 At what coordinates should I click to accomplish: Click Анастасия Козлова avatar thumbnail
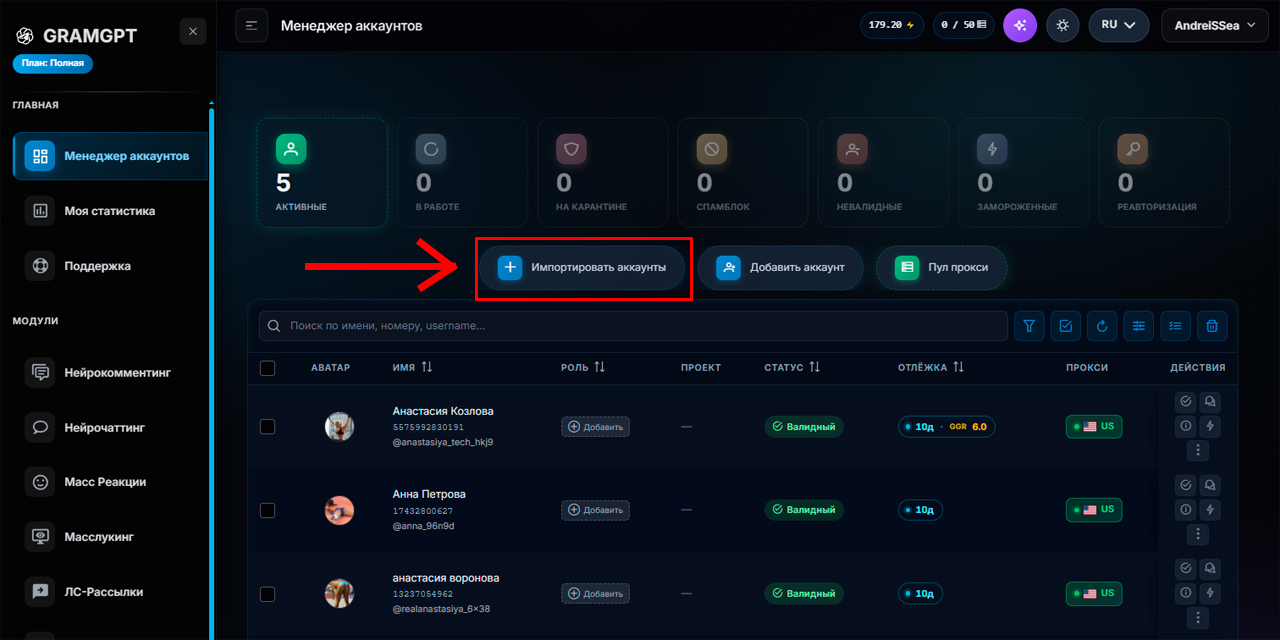point(339,427)
